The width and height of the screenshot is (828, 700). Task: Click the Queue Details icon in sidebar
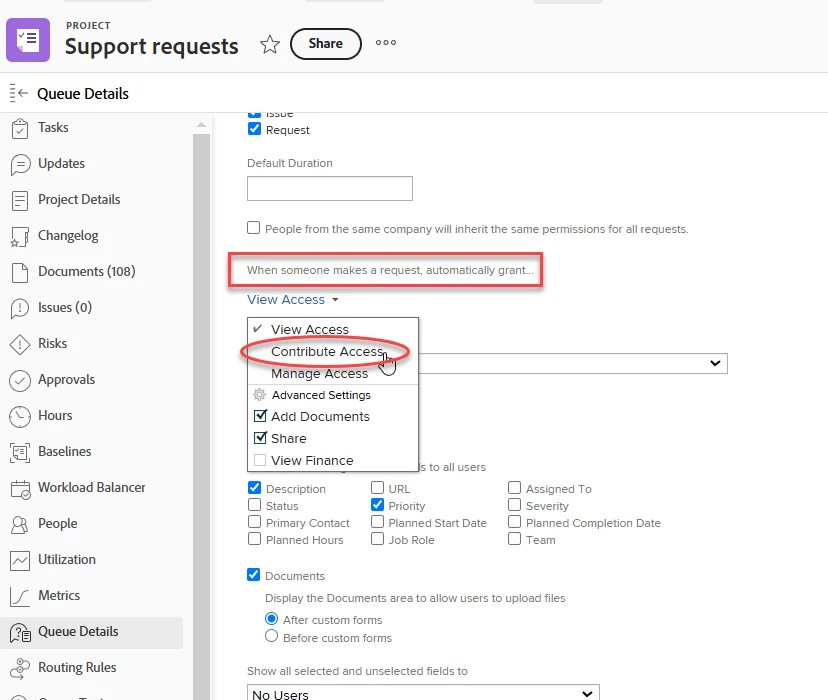pyautogui.click(x=20, y=632)
